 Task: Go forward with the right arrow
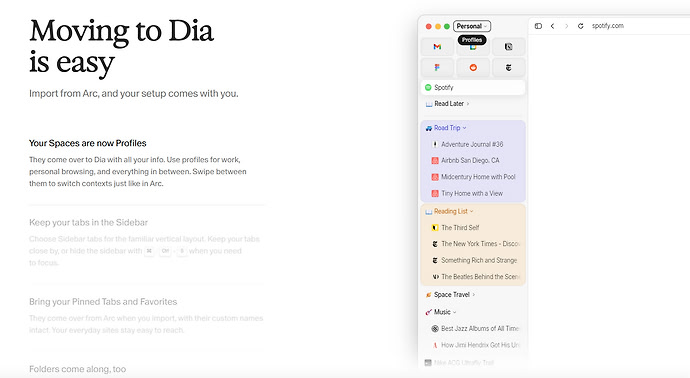(x=566, y=26)
